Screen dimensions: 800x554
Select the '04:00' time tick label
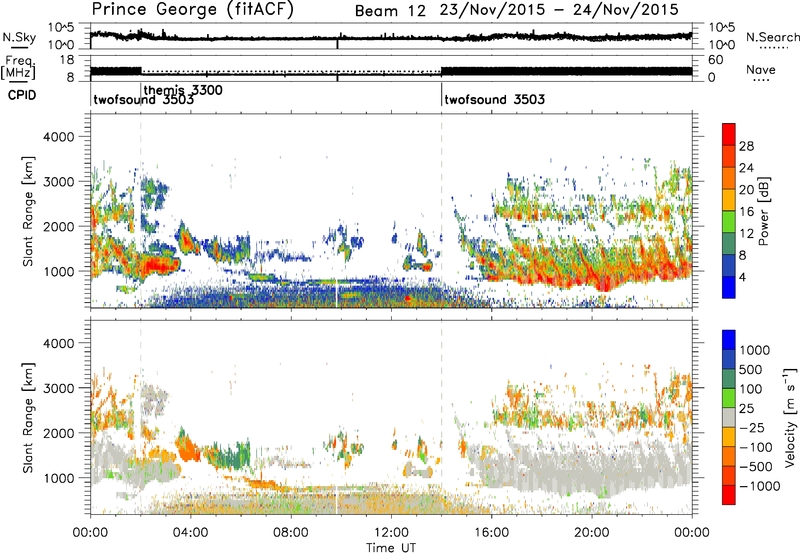click(x=190, y=533)
